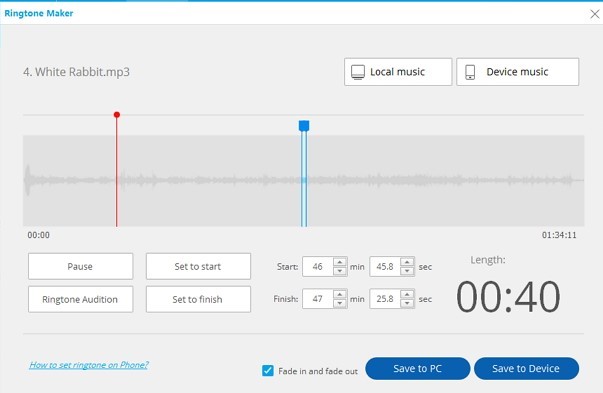Decrease Finish minutes with down arrow
The width and height of the screenshot is (603, 393).
click(x=340, y=303)
